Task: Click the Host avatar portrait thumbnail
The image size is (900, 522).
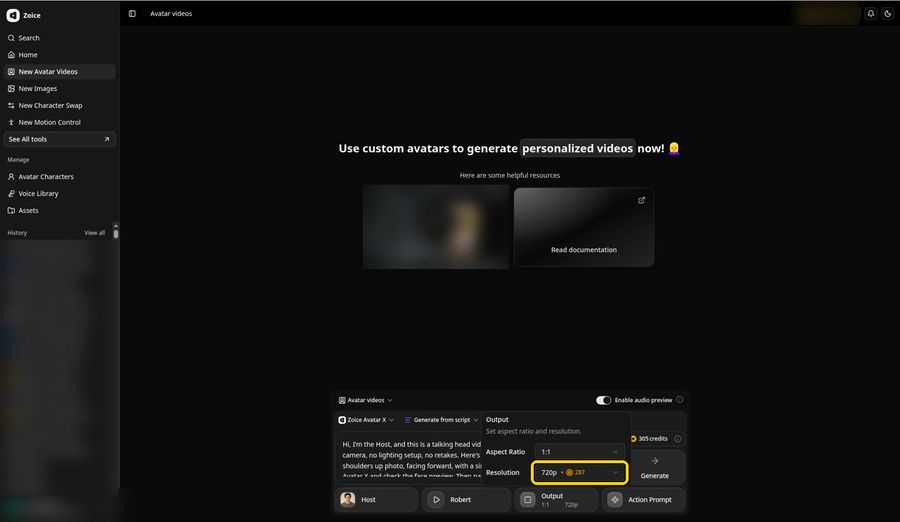Action: 348,499
